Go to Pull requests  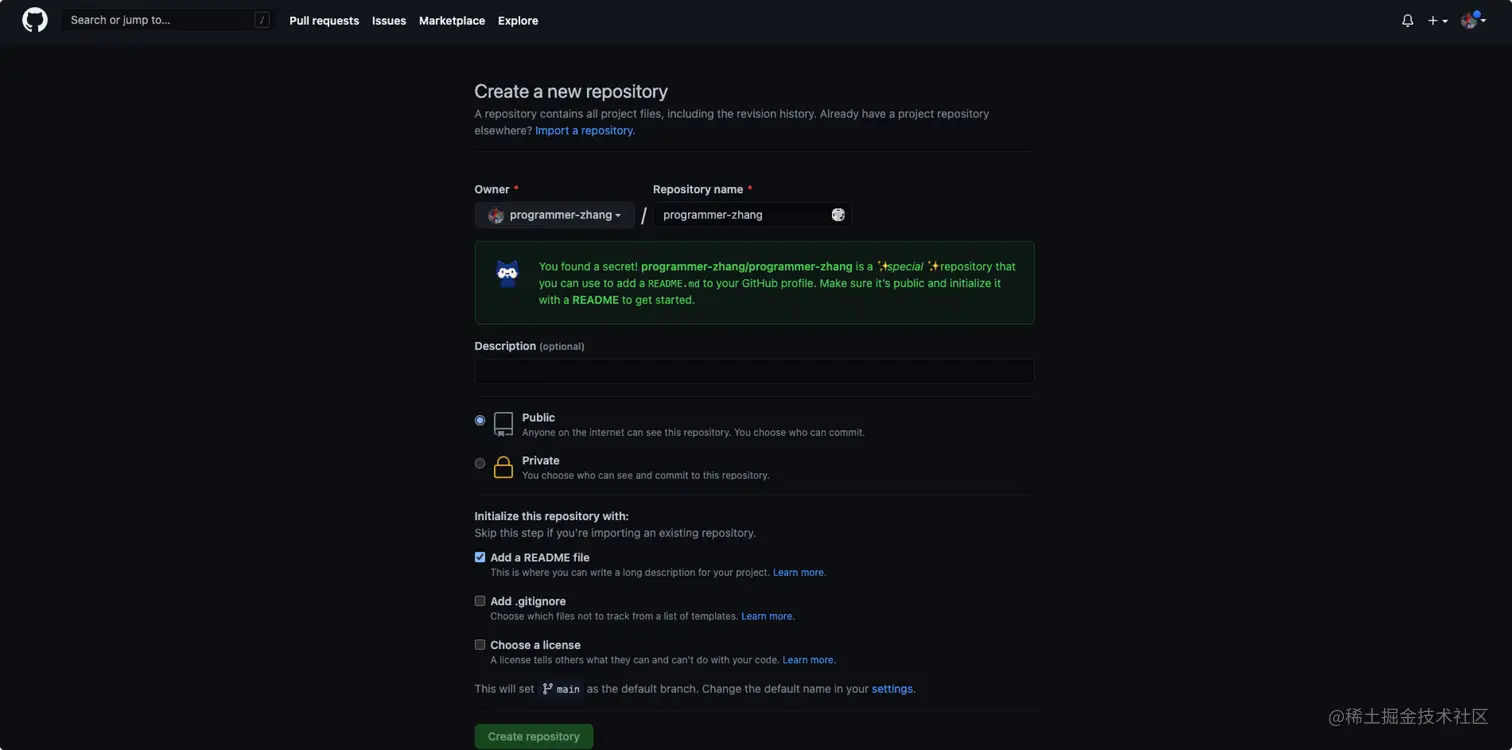click(x=324, y=20)
